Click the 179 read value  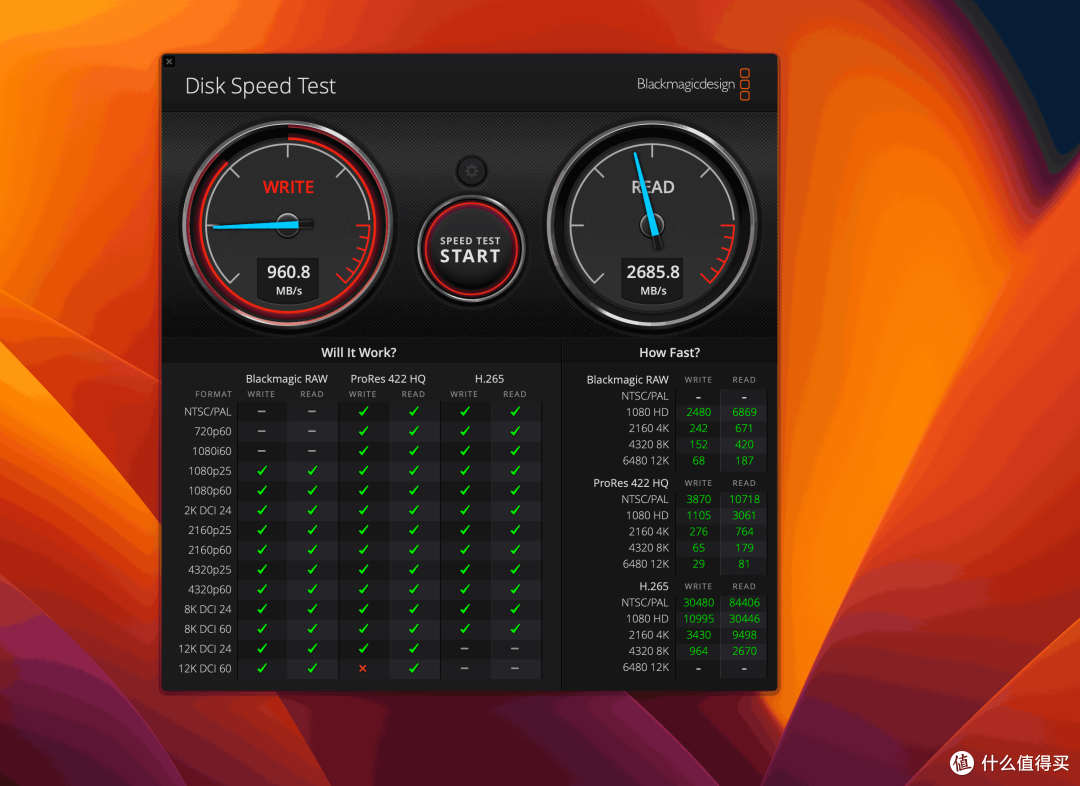click(744, 548)
